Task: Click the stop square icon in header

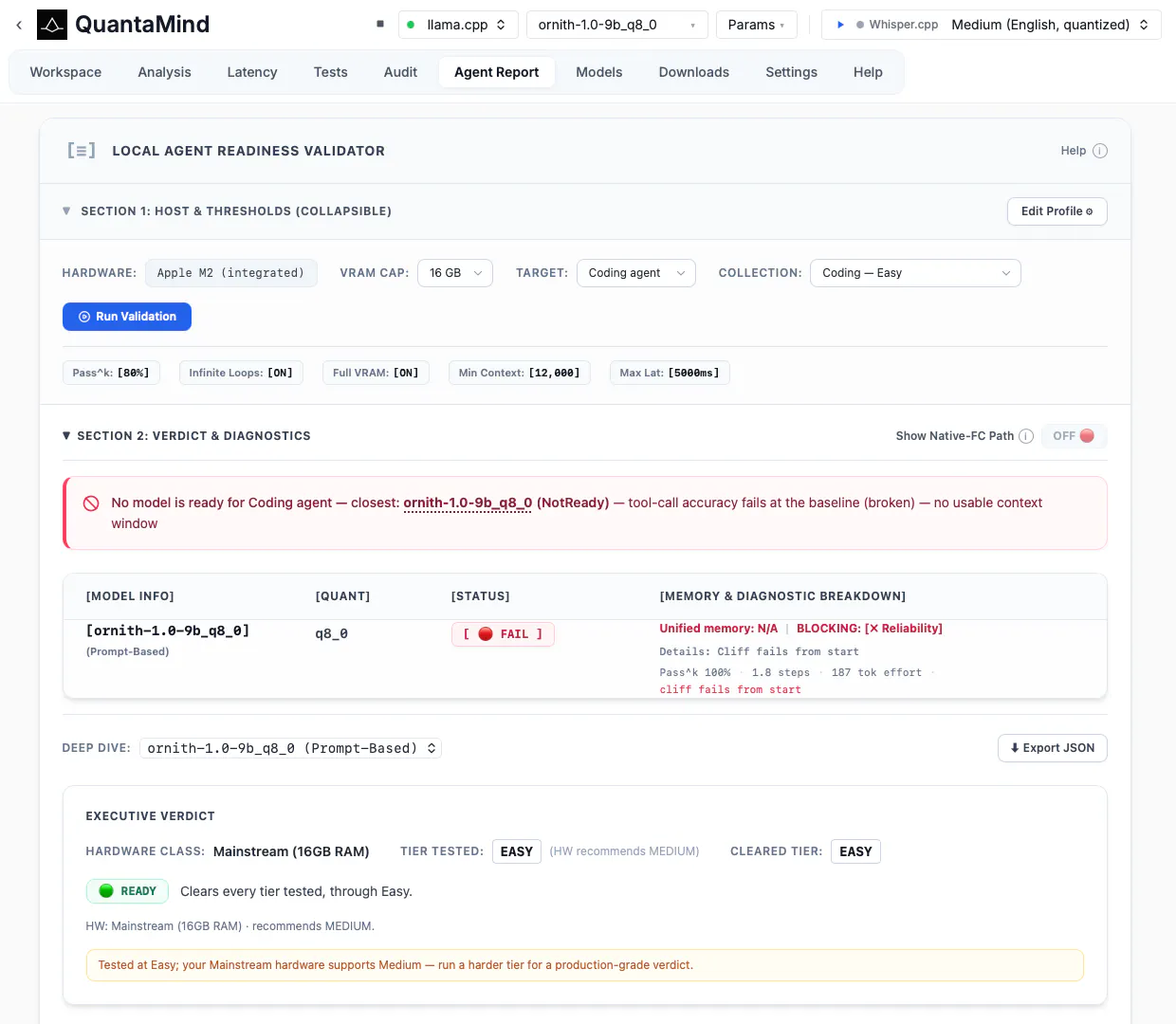Action: click(380, 24)
